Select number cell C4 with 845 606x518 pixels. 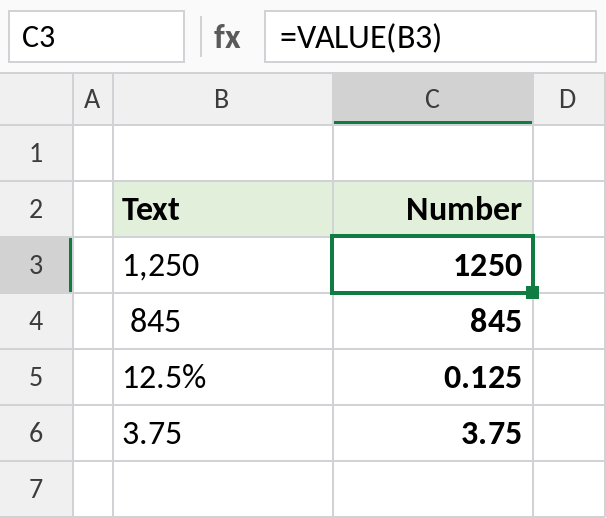tap(433, 321)
